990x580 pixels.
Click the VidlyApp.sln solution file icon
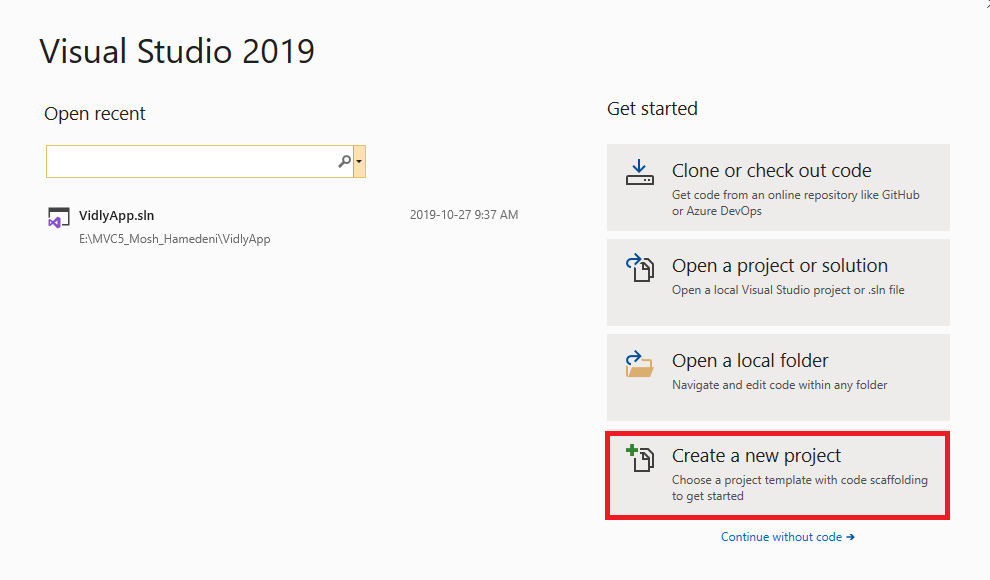[x=59, y=218]
